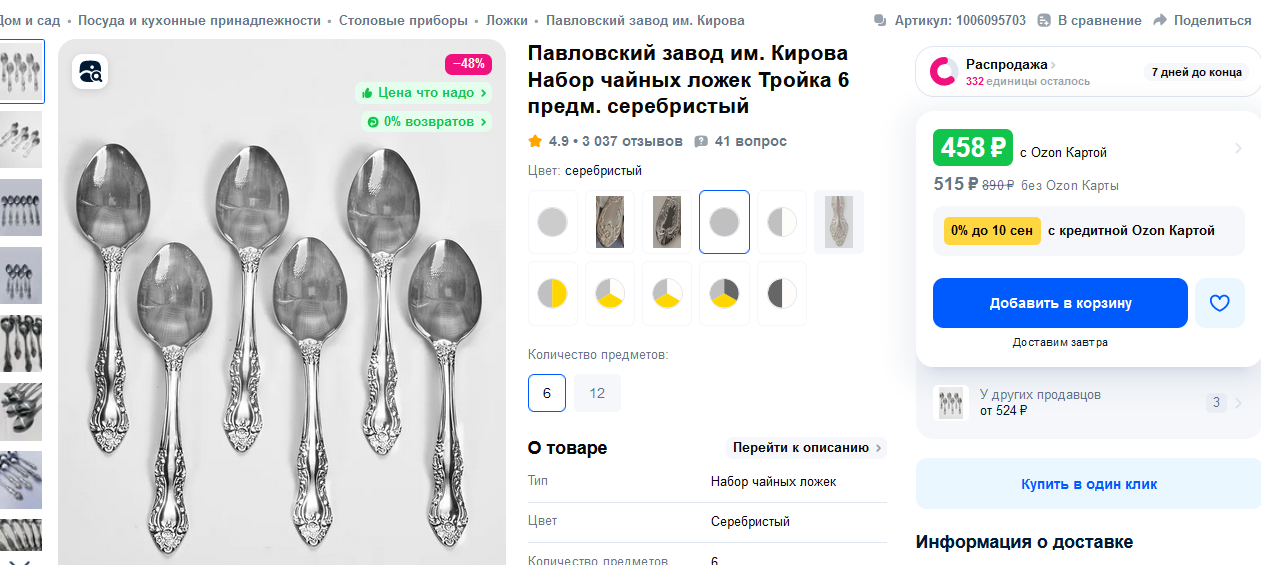Click "Купить в один клик" button
1261x565 pixels.
pos(1088,484)
